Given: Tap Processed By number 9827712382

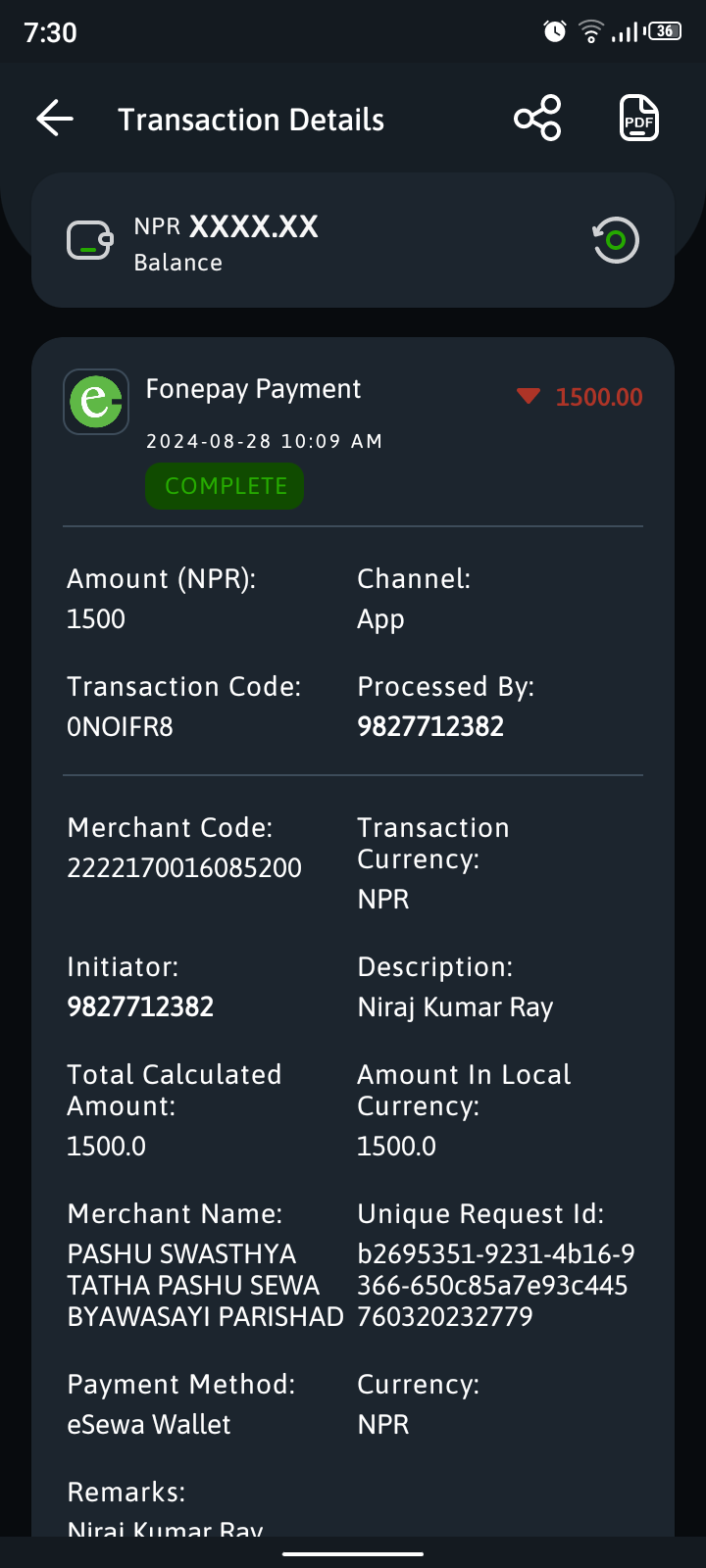Looking at the screenshot, I should 430,727.
